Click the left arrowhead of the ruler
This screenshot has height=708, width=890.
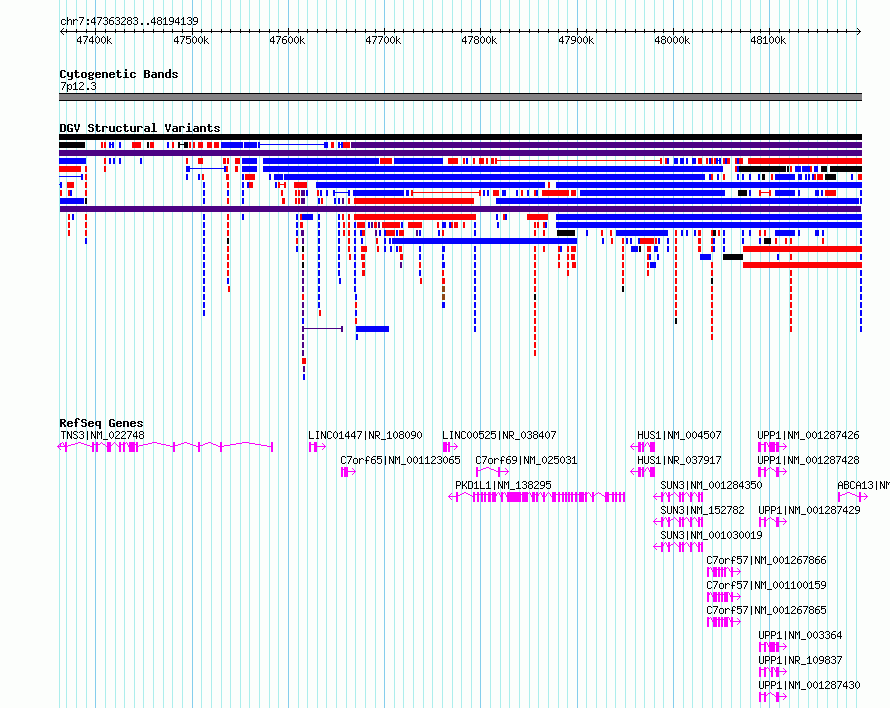point(62,31)
